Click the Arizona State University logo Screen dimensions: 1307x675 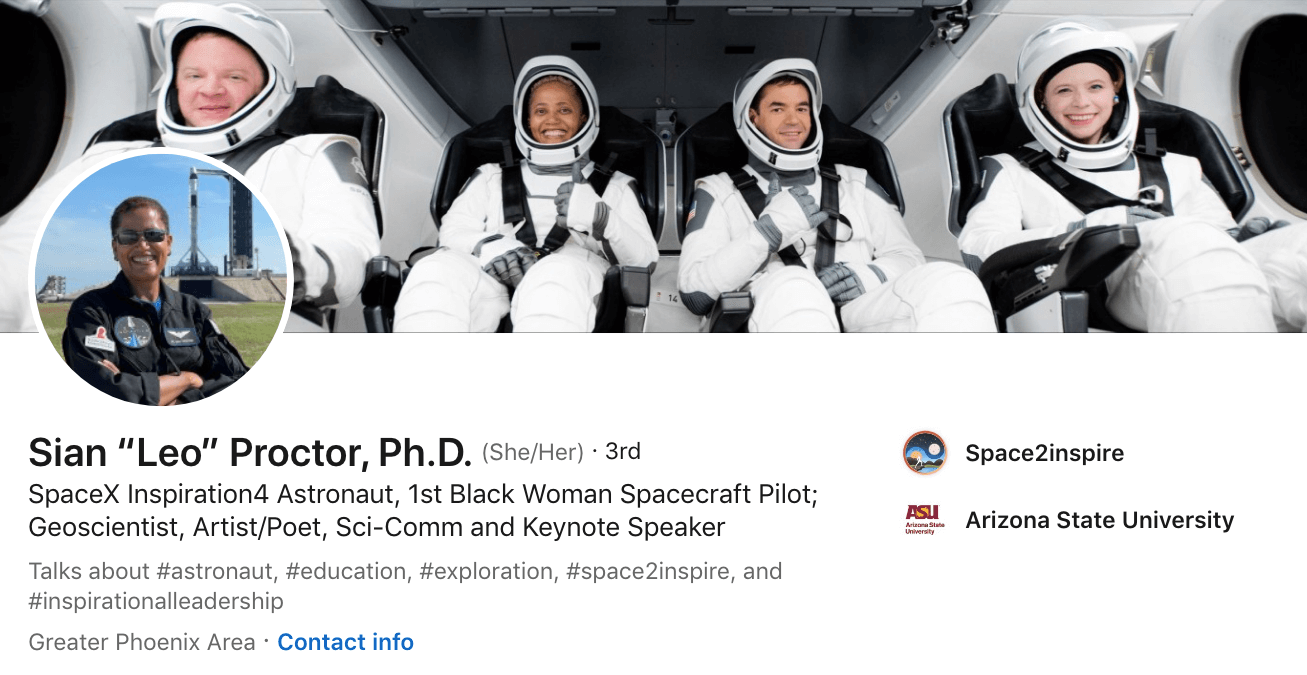924,520
